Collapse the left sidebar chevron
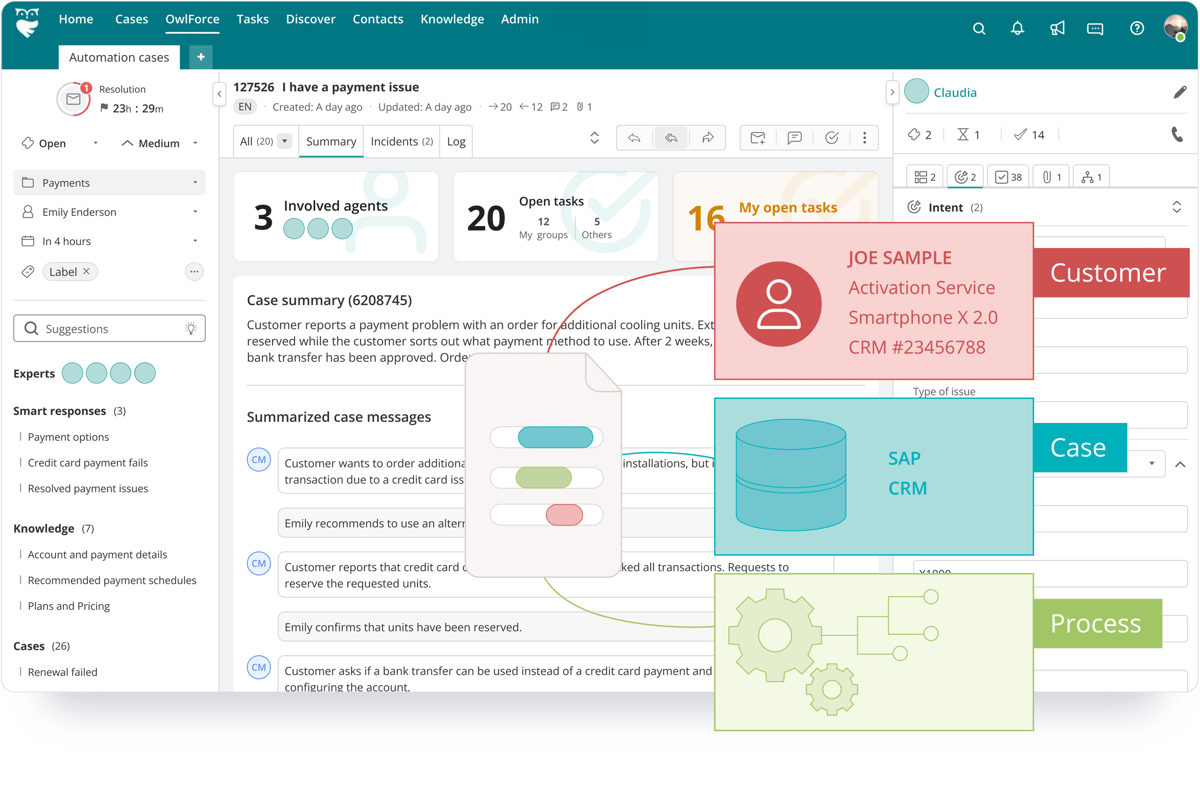Viewport: 1200px width, 795px height. coord(219,94)
